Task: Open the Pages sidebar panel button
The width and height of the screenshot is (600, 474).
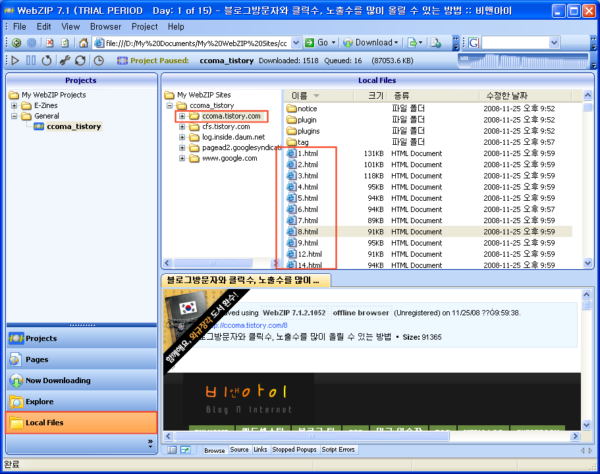Action: click(x=82, y=359)
